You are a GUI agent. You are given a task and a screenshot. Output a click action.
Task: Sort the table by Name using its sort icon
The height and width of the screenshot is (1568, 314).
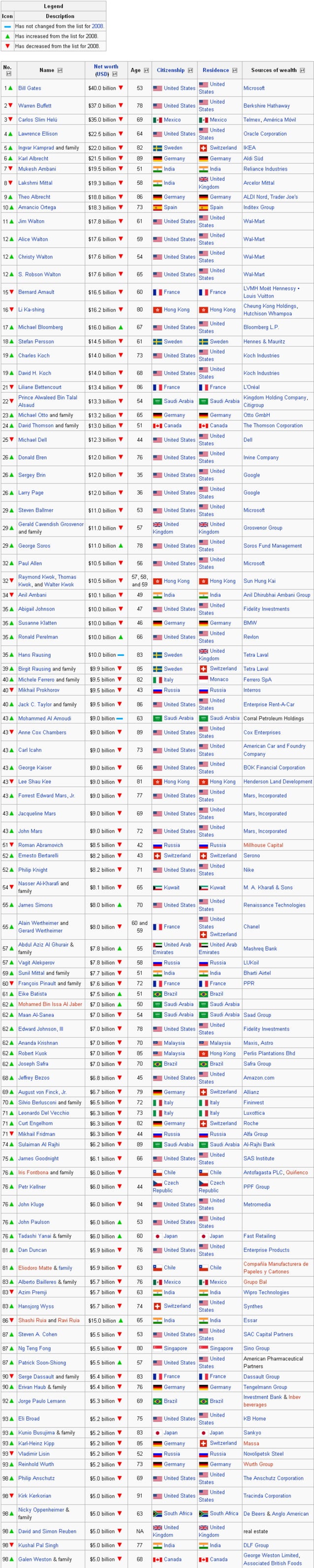coord(60,71)
